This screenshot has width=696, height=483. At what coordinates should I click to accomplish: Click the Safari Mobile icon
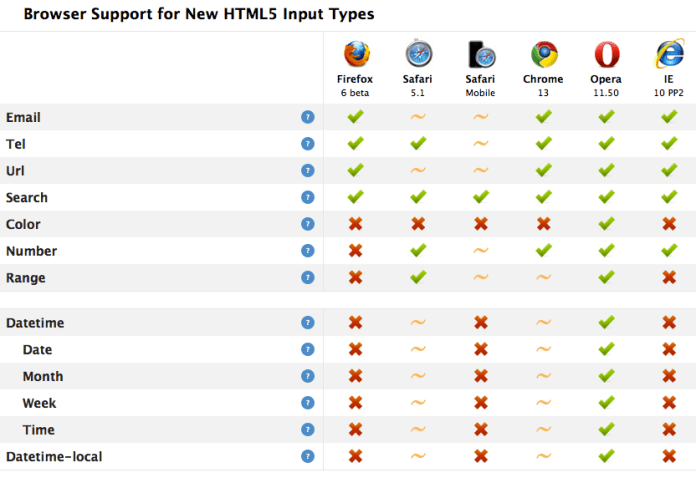pyautogui.click(x=480, y=54)
